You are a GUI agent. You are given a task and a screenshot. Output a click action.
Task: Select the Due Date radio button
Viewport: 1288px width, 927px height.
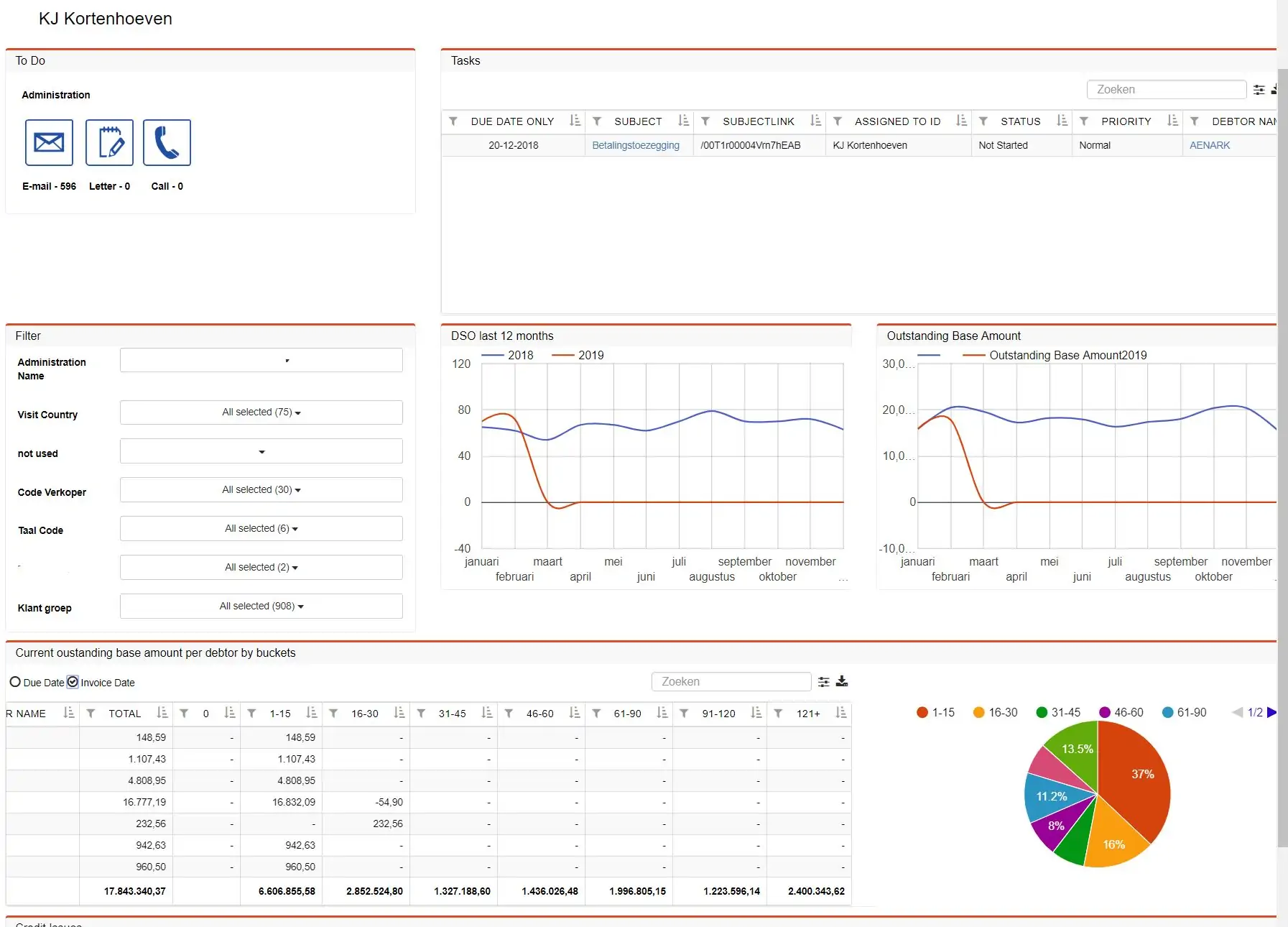[15, 682]
